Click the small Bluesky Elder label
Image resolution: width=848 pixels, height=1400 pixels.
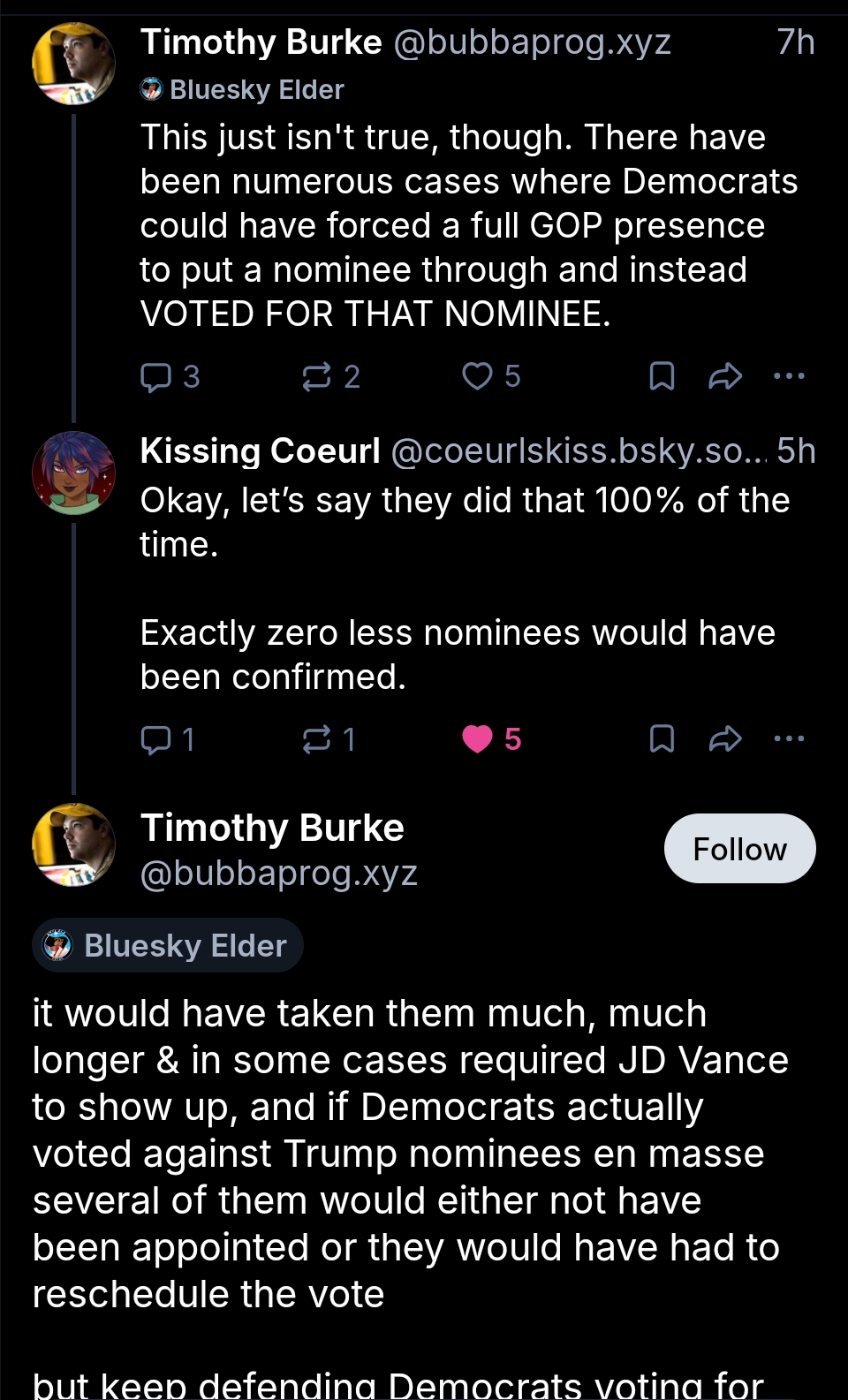point(242,90)
